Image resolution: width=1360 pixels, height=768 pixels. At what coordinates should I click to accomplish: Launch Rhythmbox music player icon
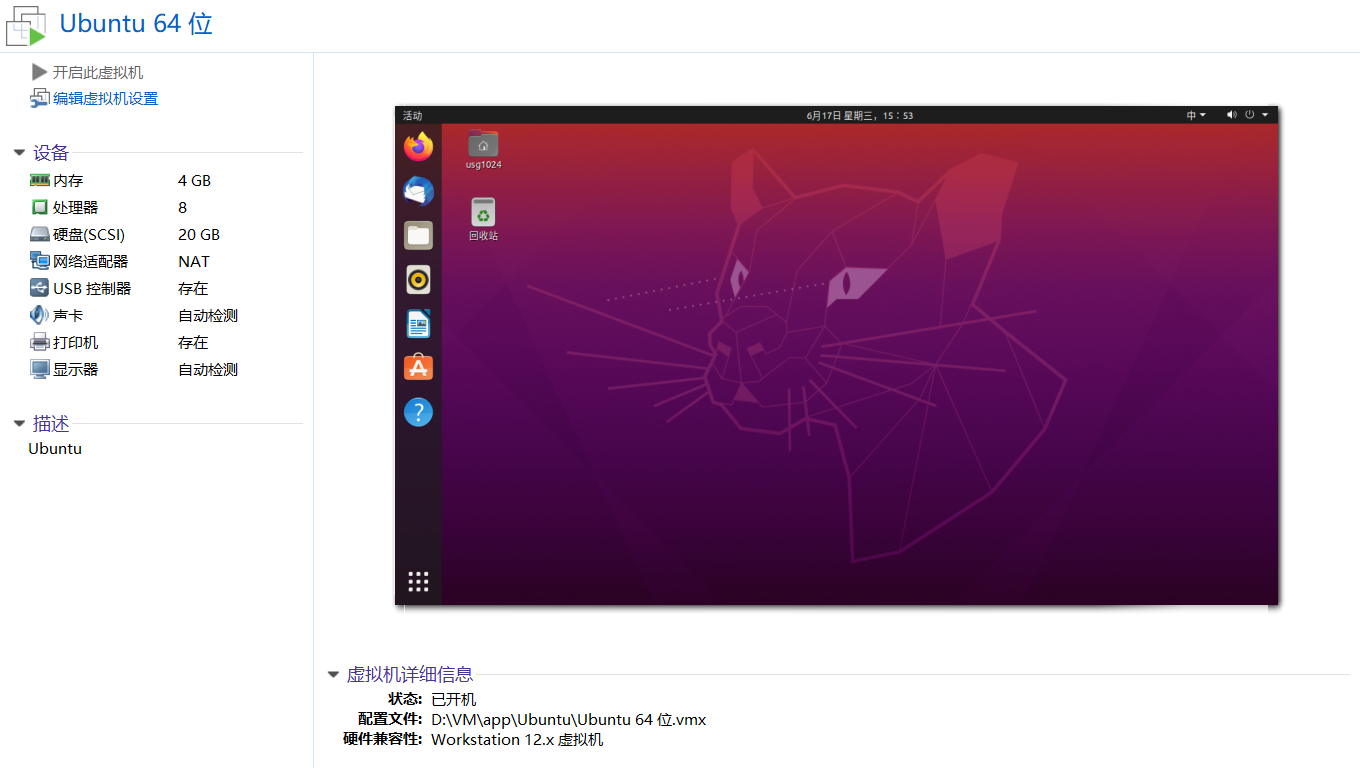point(418,280)
